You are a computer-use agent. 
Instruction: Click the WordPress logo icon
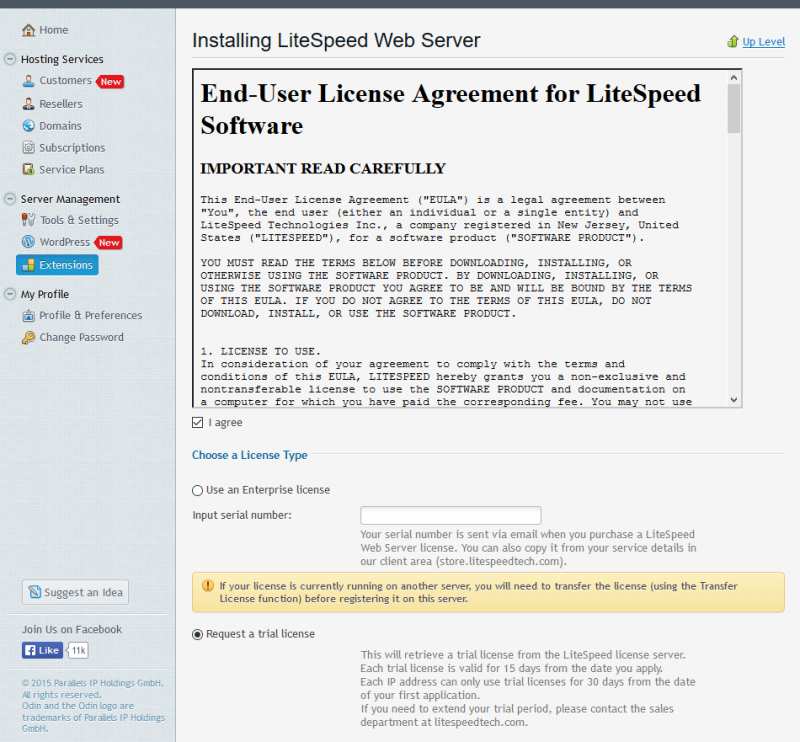pyautogui.click(x=29, y=241)
